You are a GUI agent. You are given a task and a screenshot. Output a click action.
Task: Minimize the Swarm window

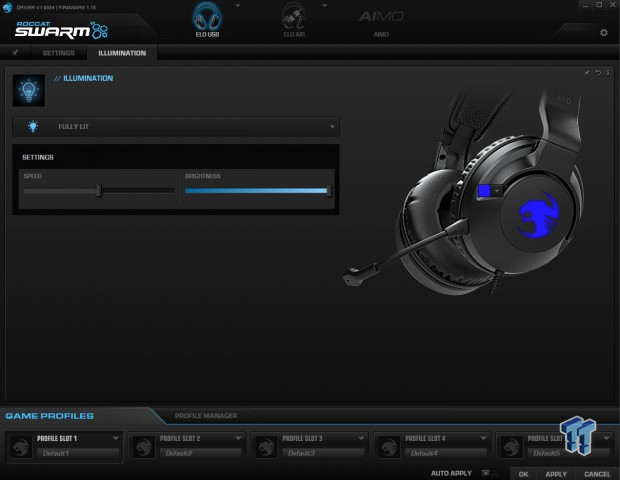tap(585, 5)
